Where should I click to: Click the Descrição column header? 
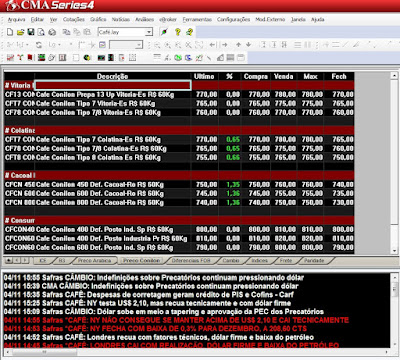click(x=113, y=76)
